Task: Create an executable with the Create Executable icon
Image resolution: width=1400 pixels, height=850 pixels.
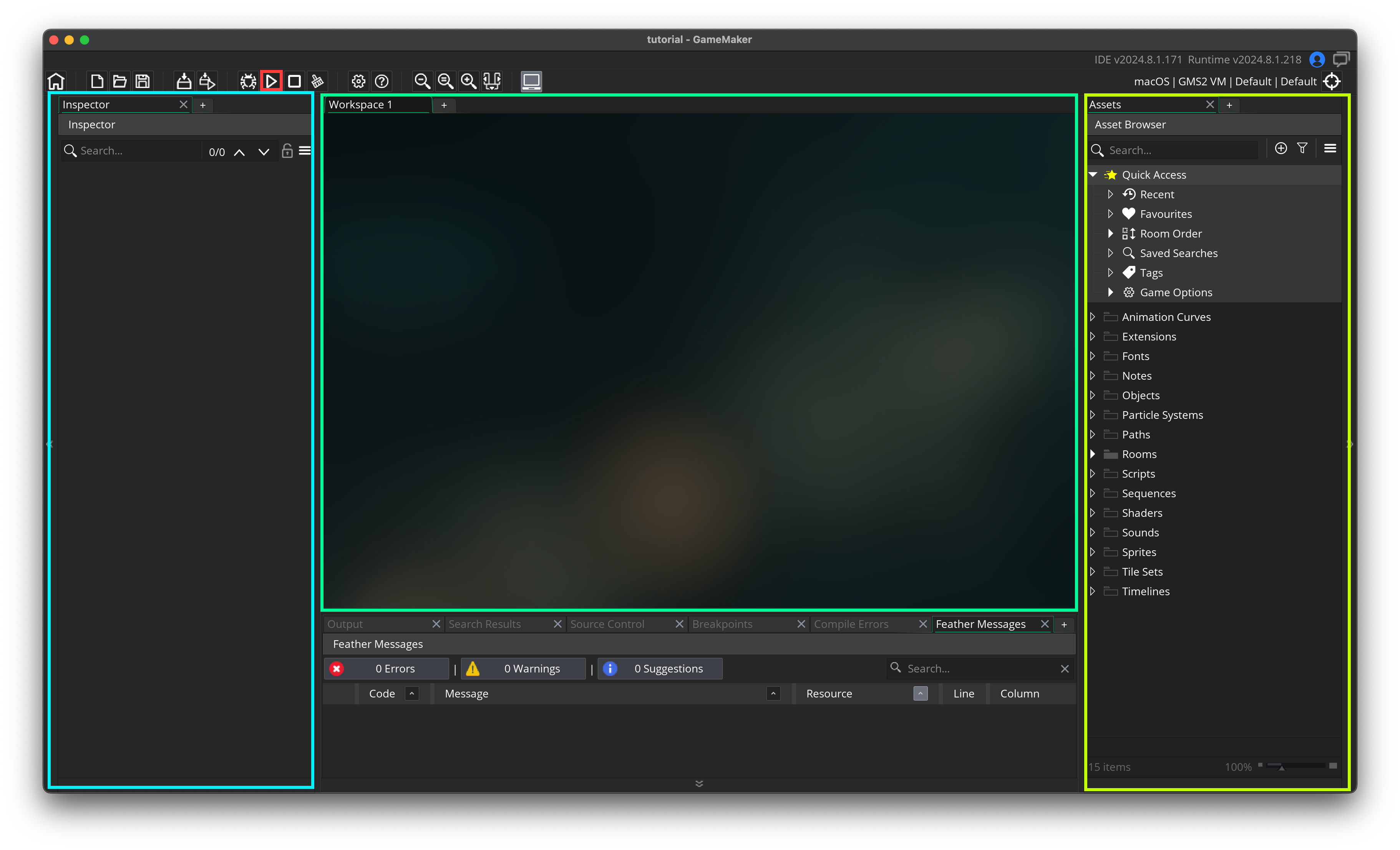Action: pyautogui.click(x=184, y=81)
